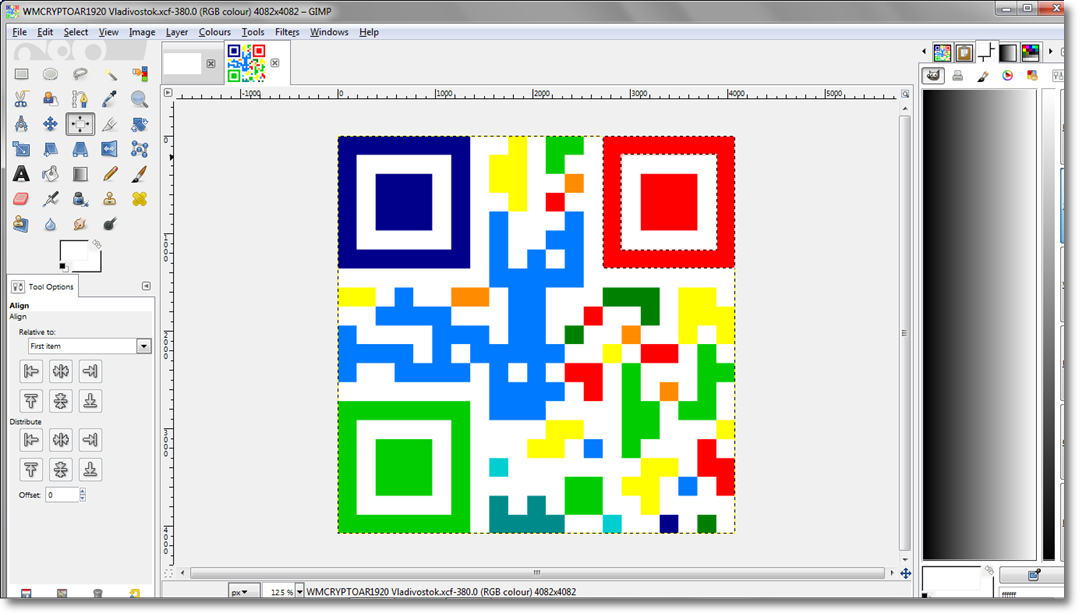
Task: Select the Color Picker eyedropper tool
Action: click(110, 99)
